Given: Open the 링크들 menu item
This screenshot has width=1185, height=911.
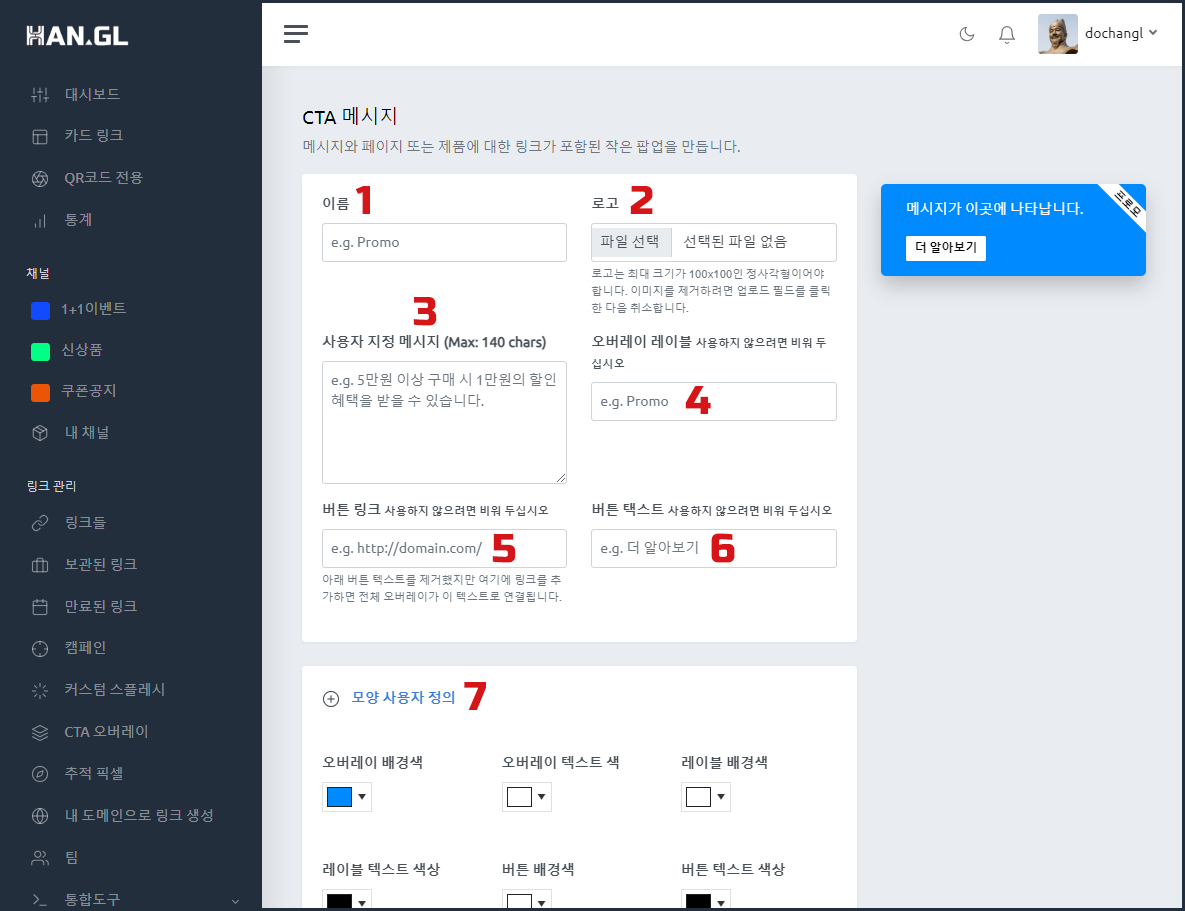Looking at the screenshot, I should [85, 522].
